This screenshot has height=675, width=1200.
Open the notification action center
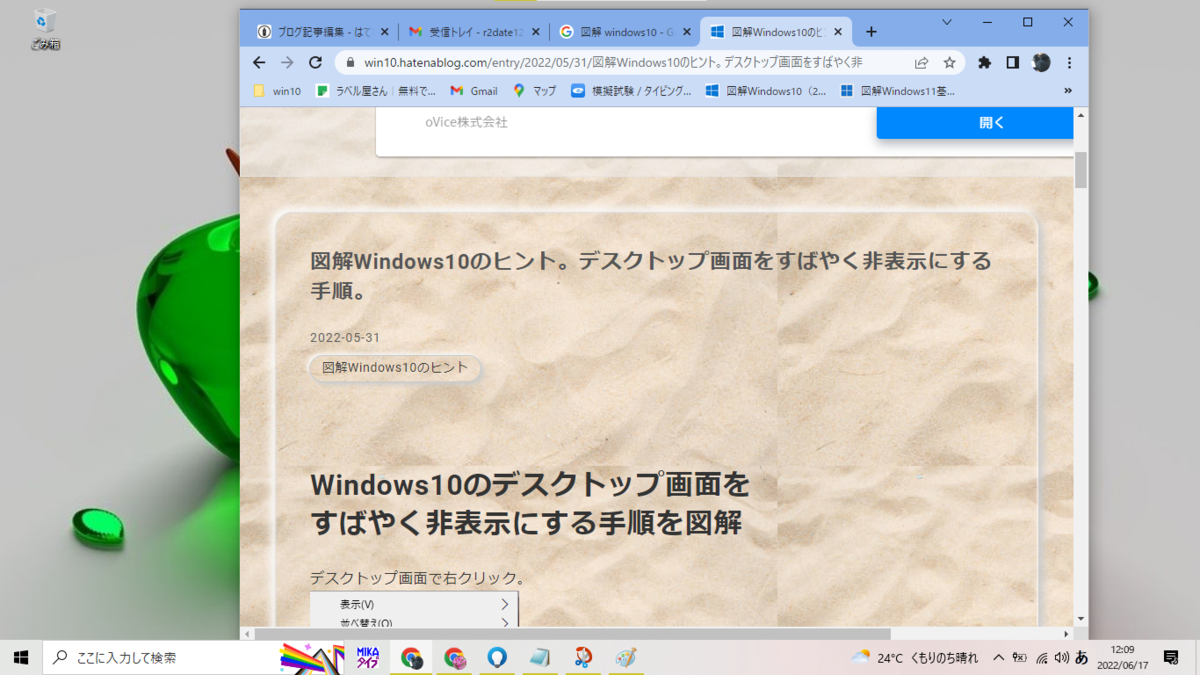[1171, 657]
